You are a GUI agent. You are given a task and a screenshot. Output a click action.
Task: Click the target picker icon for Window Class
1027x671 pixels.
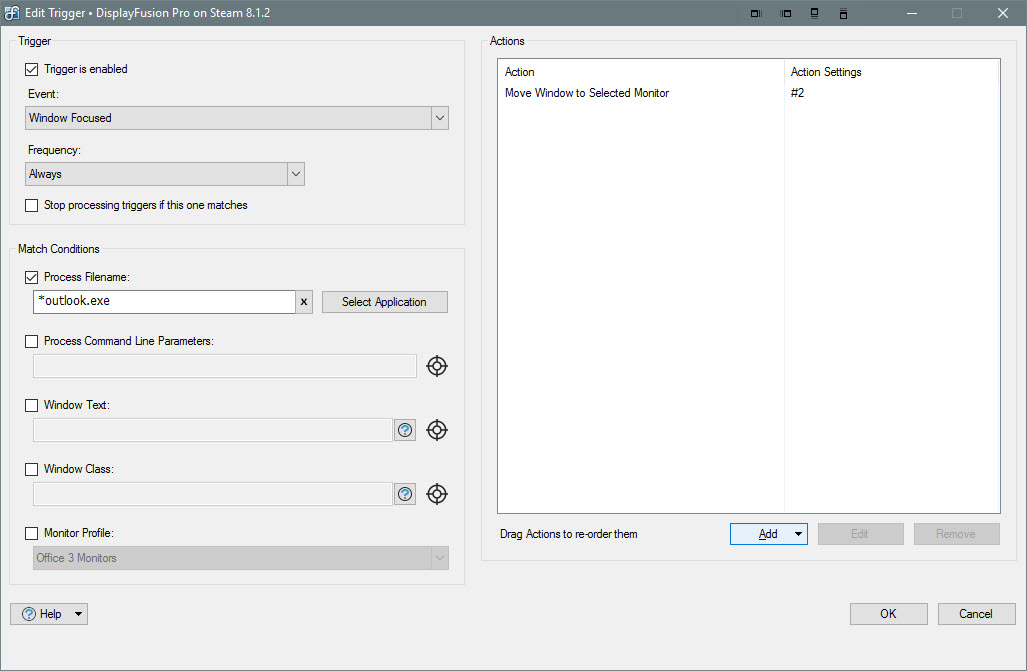pyautogui.click(x=436, y=494)
